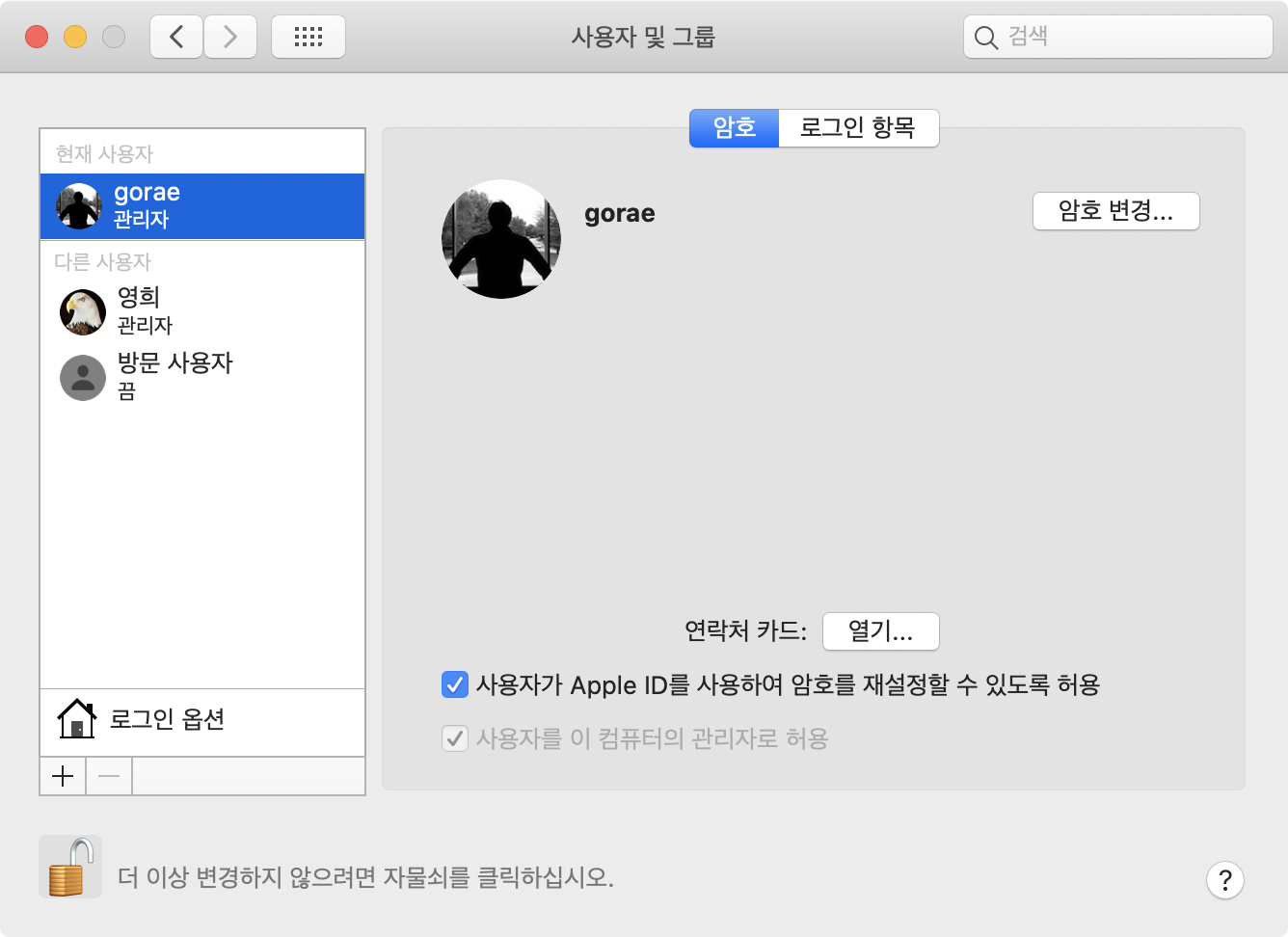Select the 방문 사용자 guest account

pyautogui.click(x=202, y=376)
